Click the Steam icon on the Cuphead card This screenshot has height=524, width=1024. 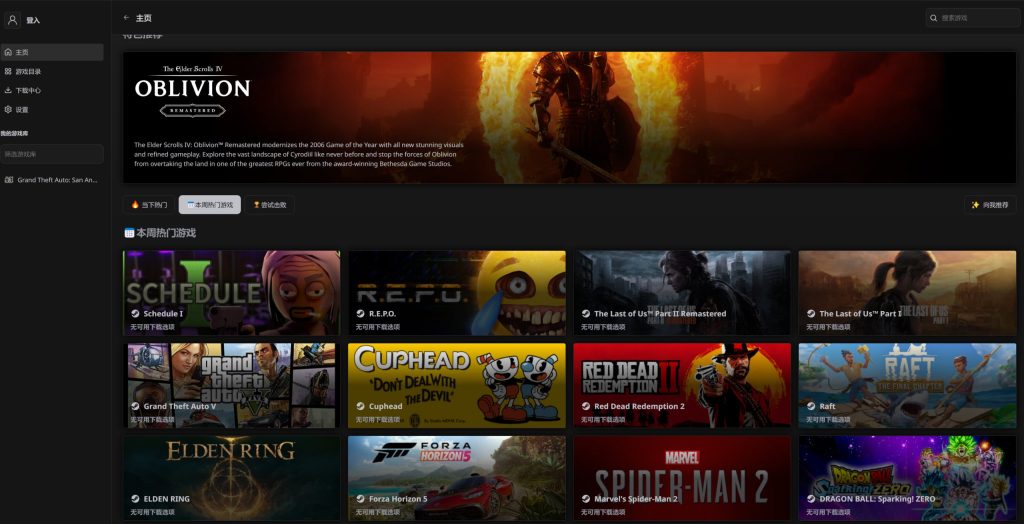pyautogui.click(x=360, y=406)
